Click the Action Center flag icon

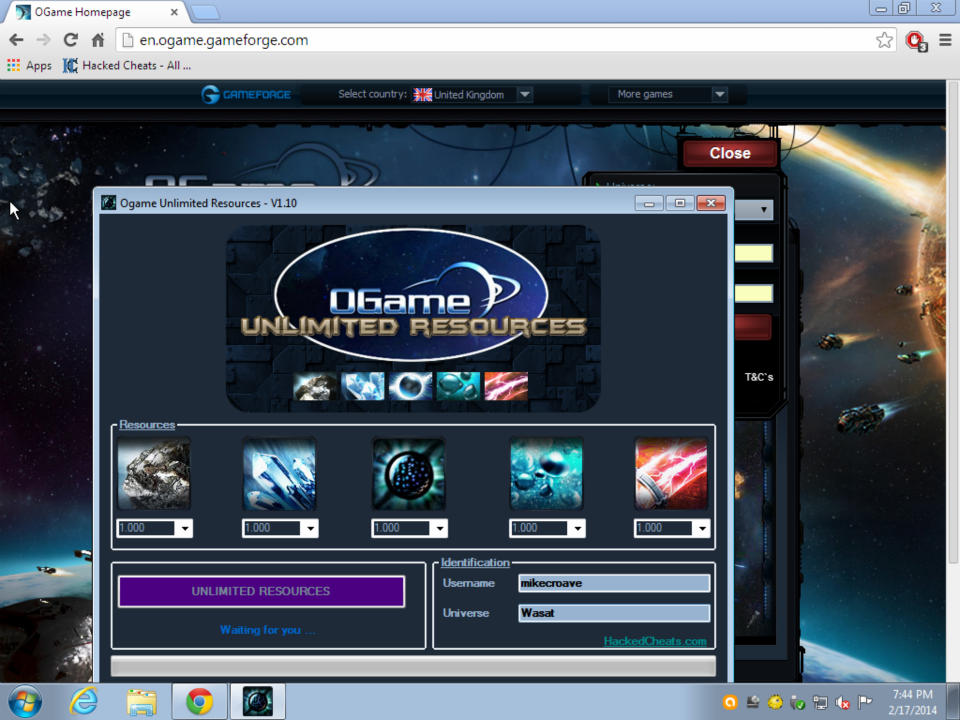865,702
